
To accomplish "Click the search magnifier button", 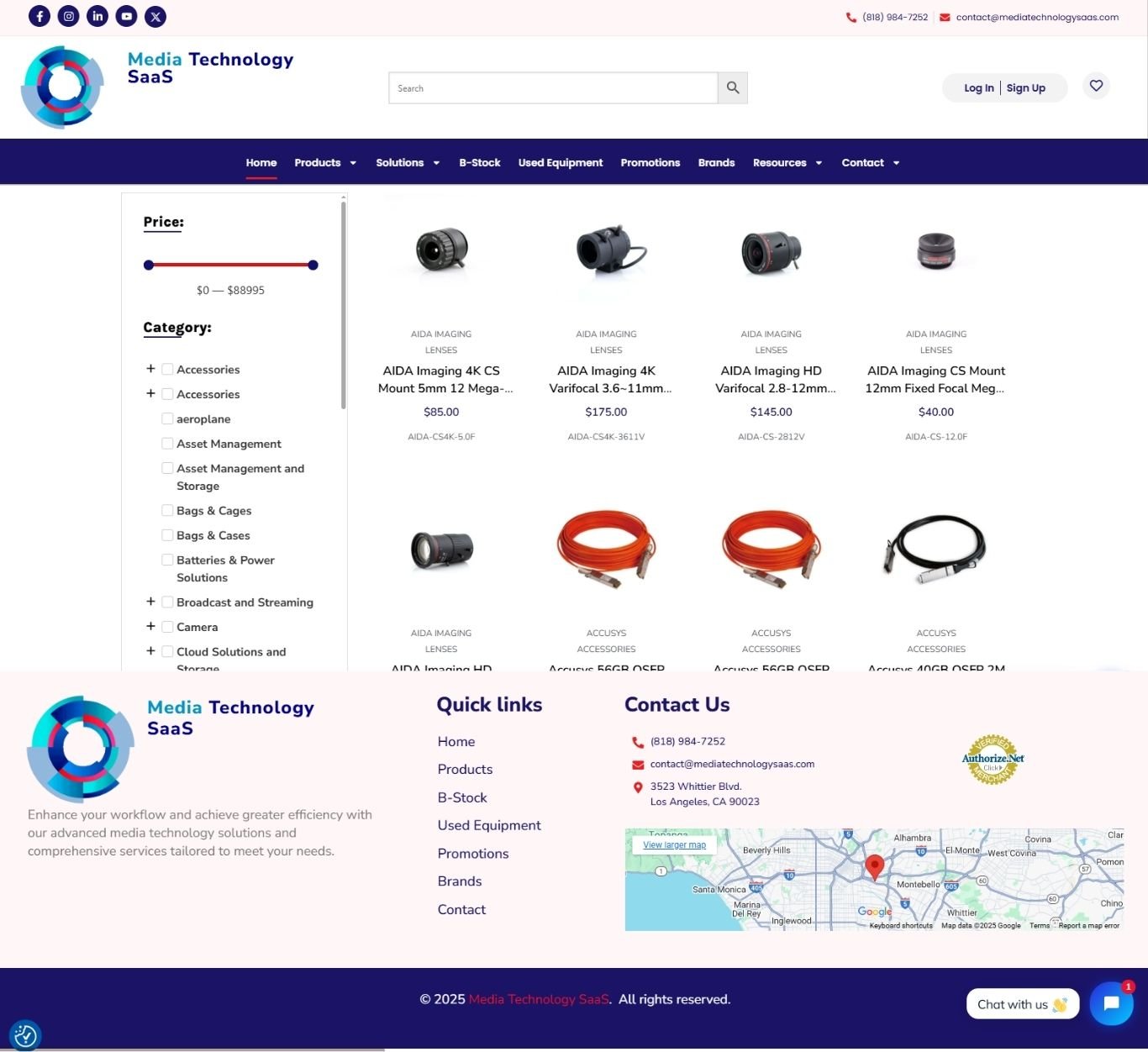I will click(x=733, y=87).
